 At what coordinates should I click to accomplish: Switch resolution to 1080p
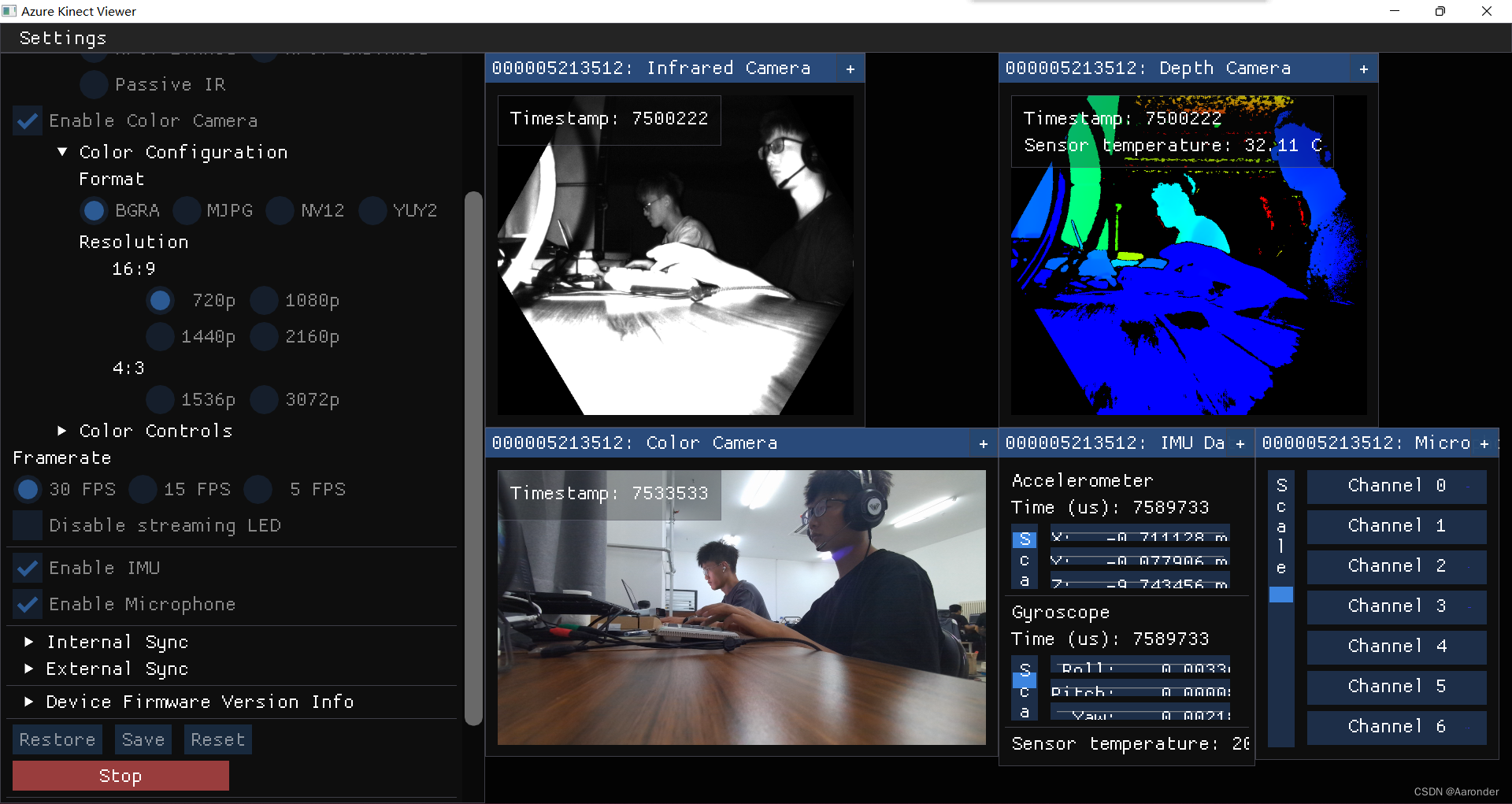(x=264, y=301)
